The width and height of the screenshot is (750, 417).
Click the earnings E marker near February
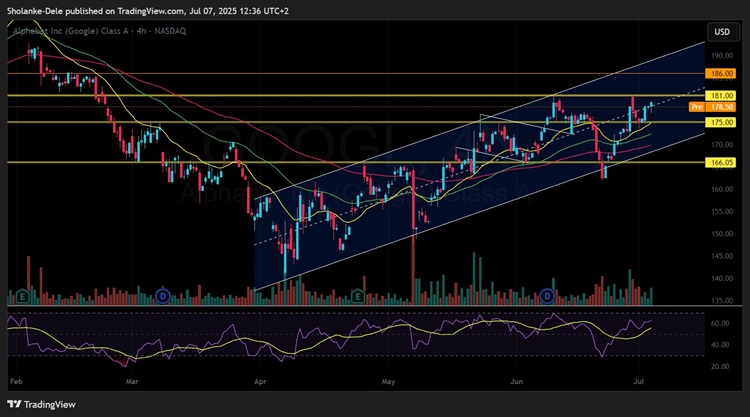[x=22, y=296]
